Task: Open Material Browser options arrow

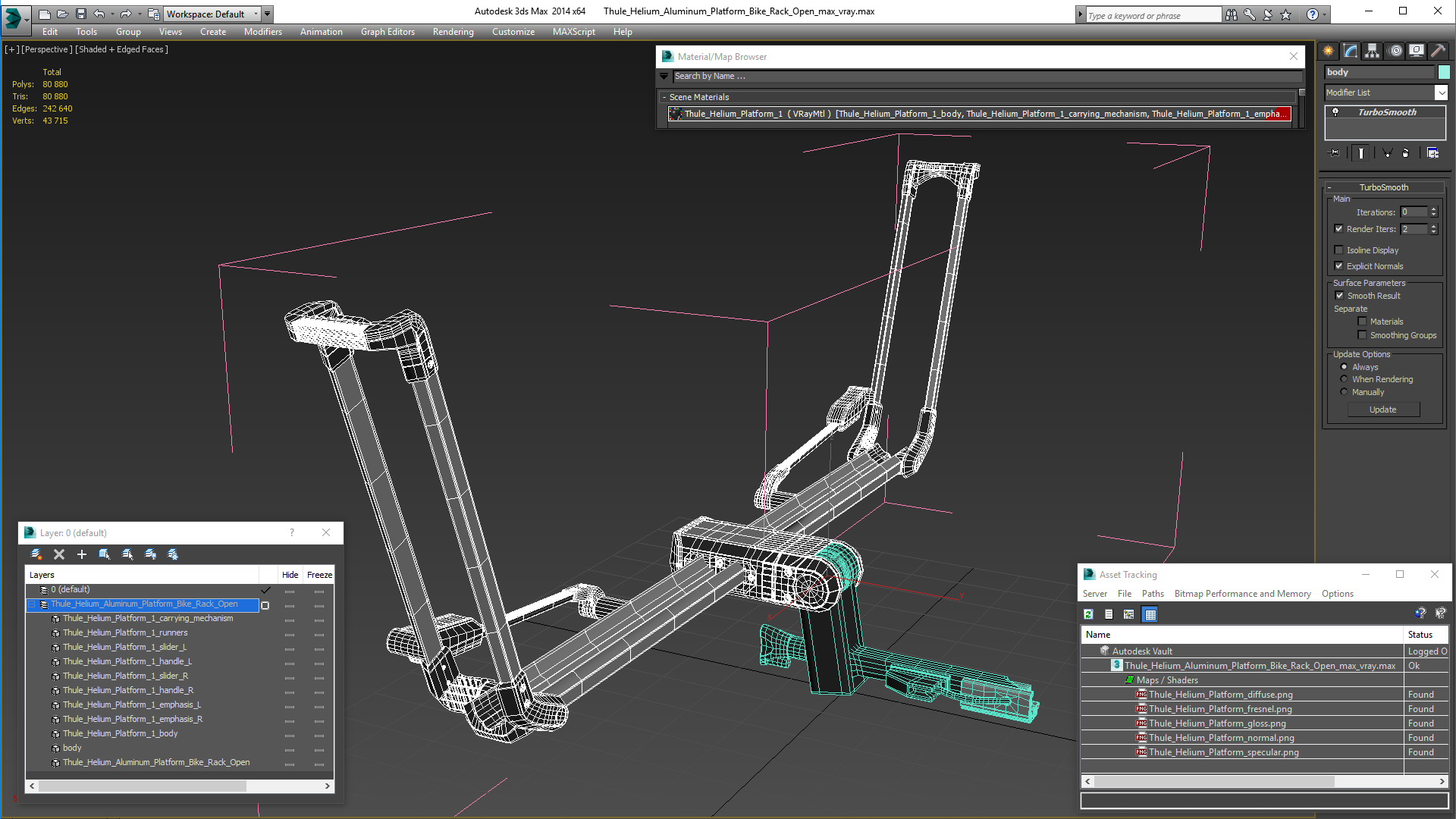Action: [664, 76]
